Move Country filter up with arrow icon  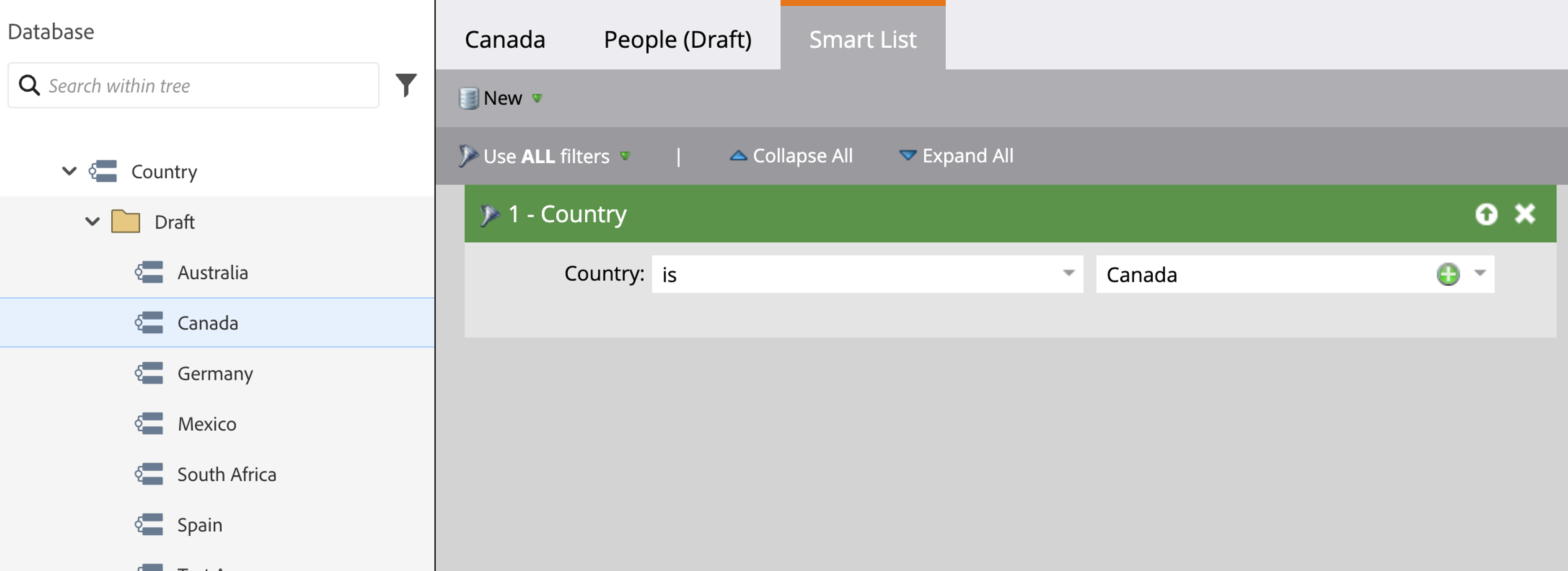[x=1486, y=214]
